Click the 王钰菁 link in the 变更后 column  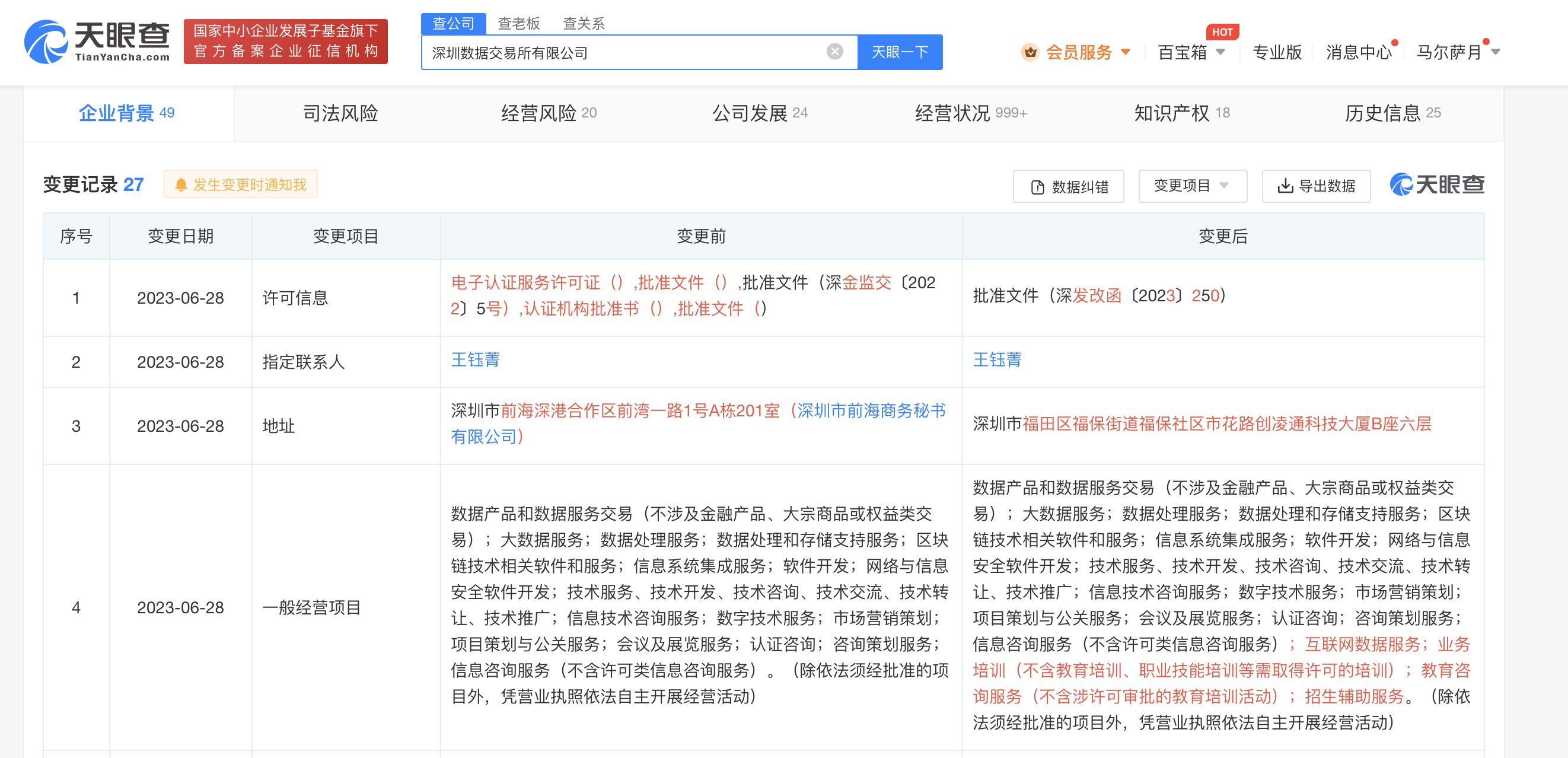tap(997, 359)
